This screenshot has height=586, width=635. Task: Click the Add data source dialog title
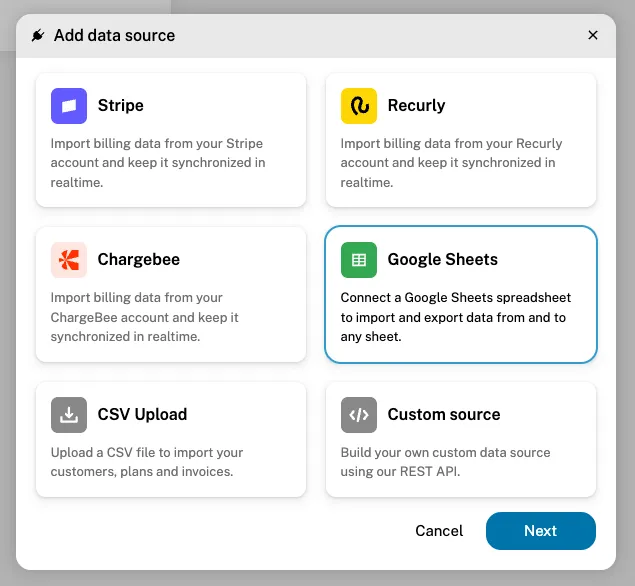115,36
